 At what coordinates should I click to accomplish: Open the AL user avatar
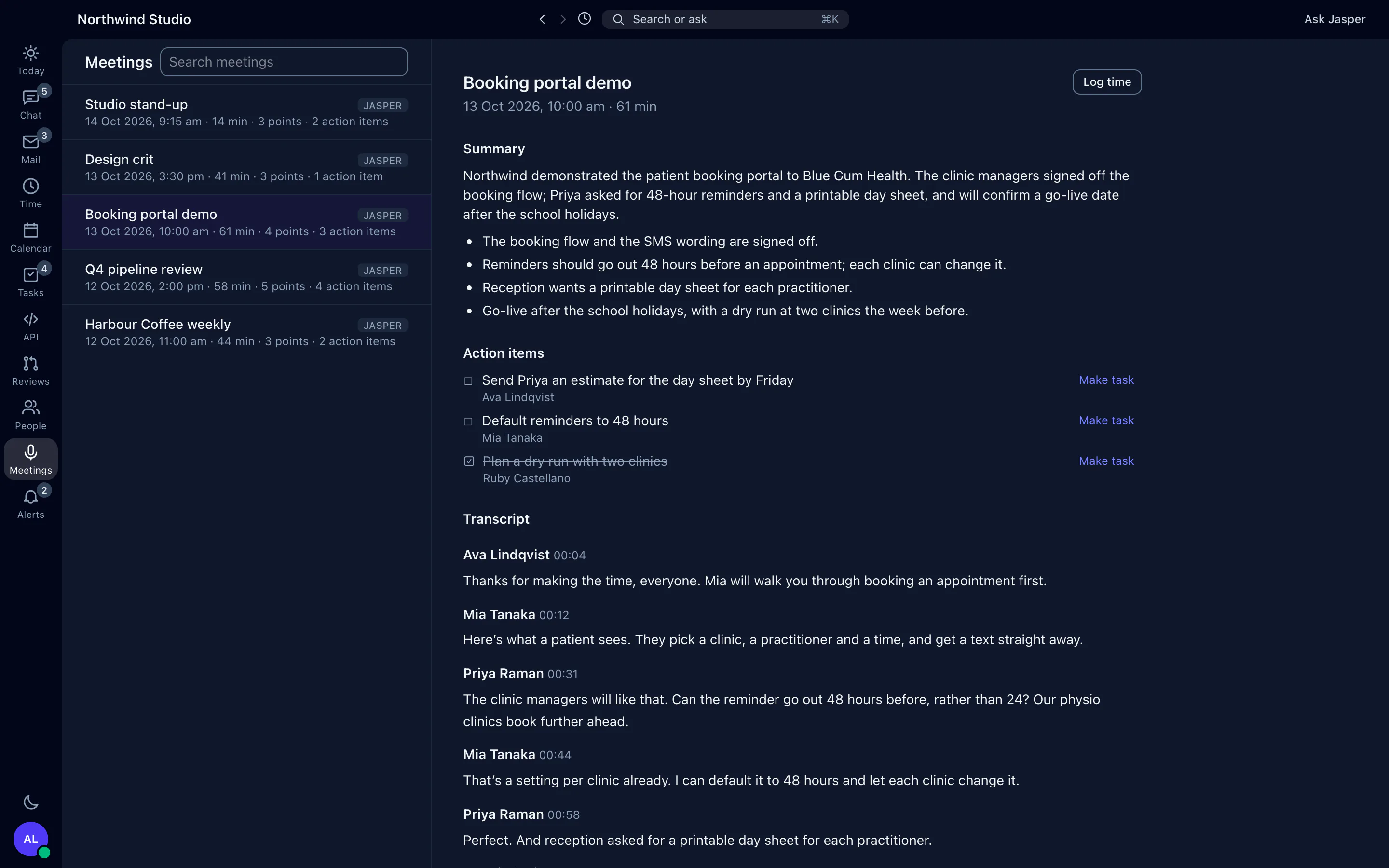[30, 839]
